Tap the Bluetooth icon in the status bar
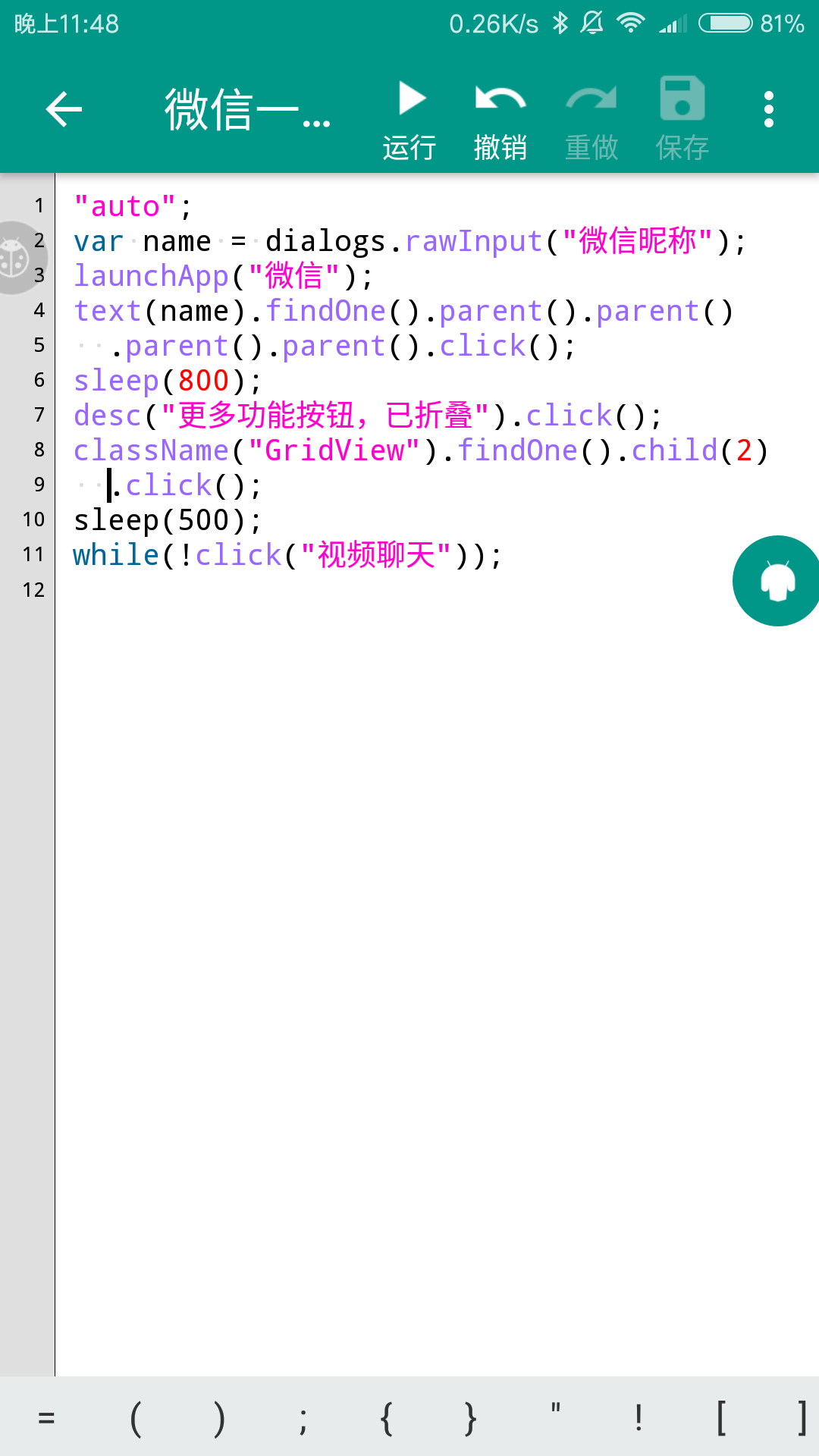 560,24
